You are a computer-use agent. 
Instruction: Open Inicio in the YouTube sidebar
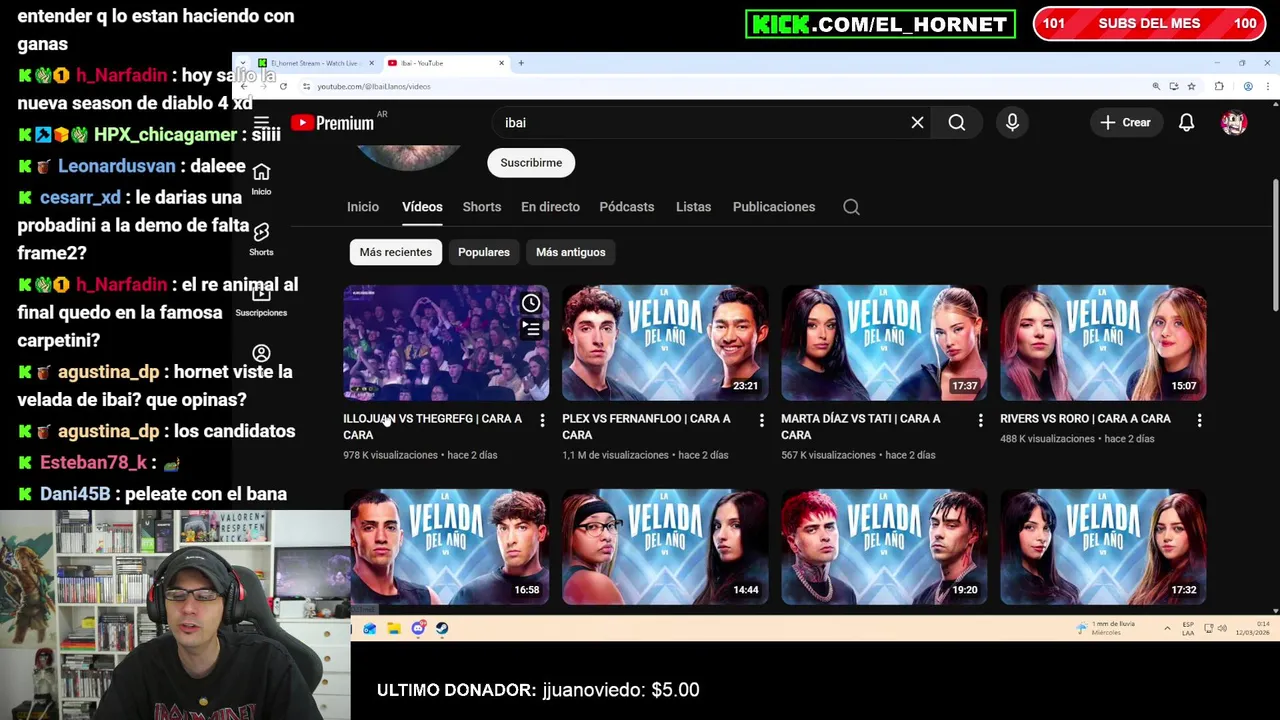(x=261, y=178)
